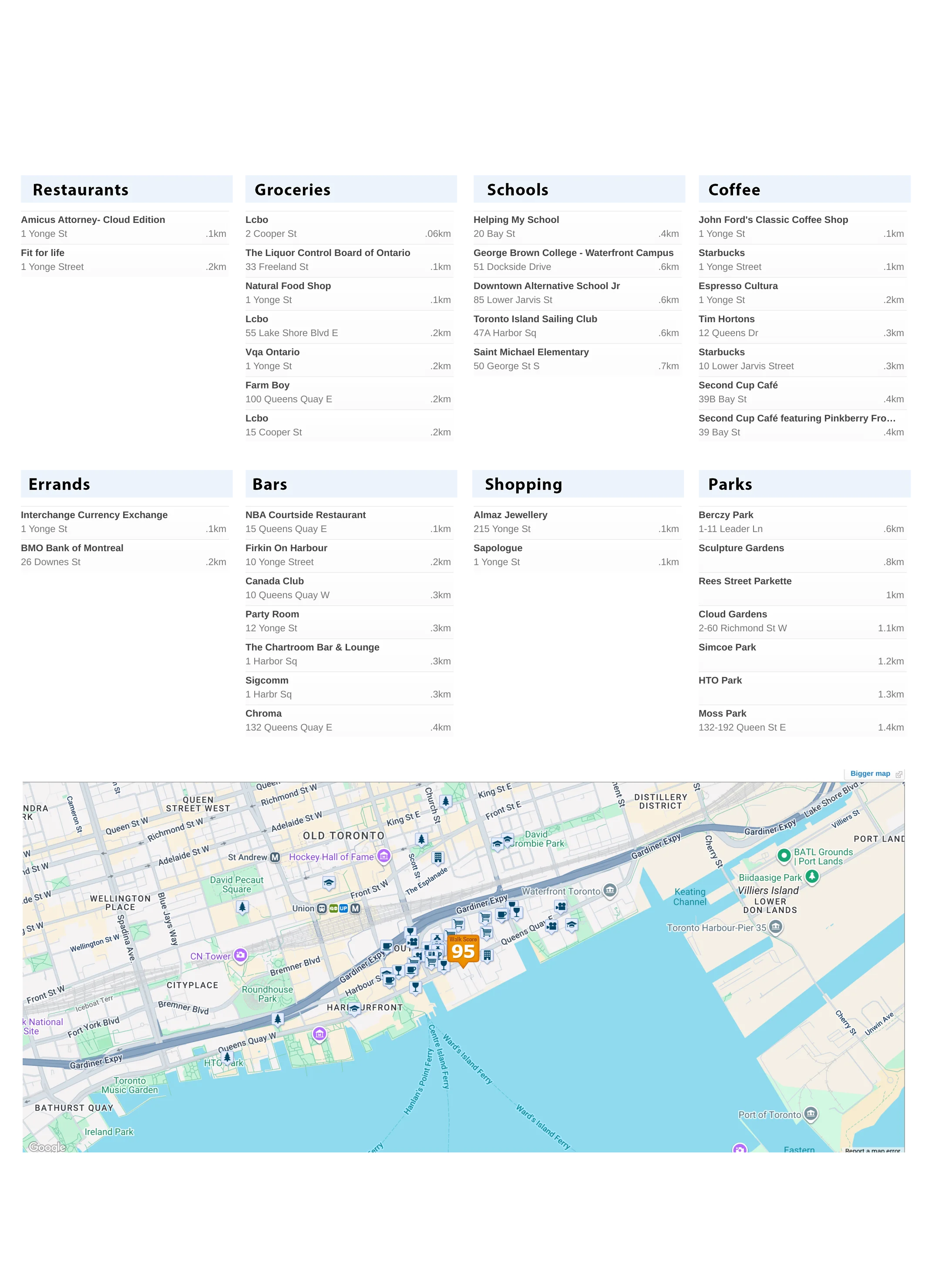Image resolution: width=952 pixels, height=1270 pixels.
Task: Click the Waterfront Toronto landmark pin
Action: coord(610,890)
